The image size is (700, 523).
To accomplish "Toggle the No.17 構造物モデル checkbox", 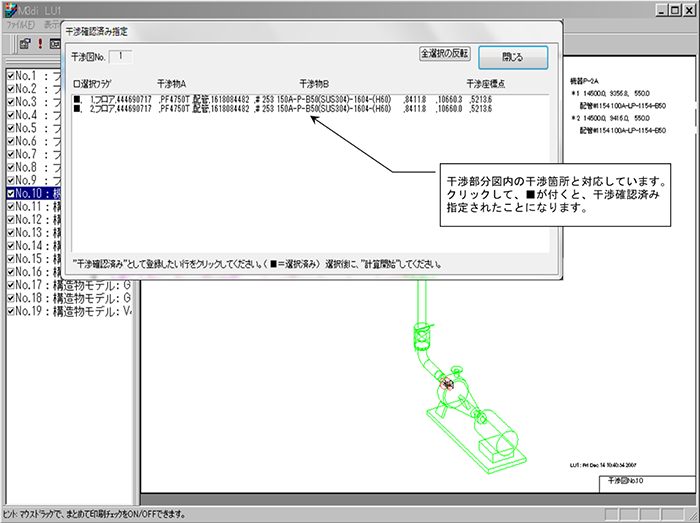I will pyautogui.click(x=10, y=285).
